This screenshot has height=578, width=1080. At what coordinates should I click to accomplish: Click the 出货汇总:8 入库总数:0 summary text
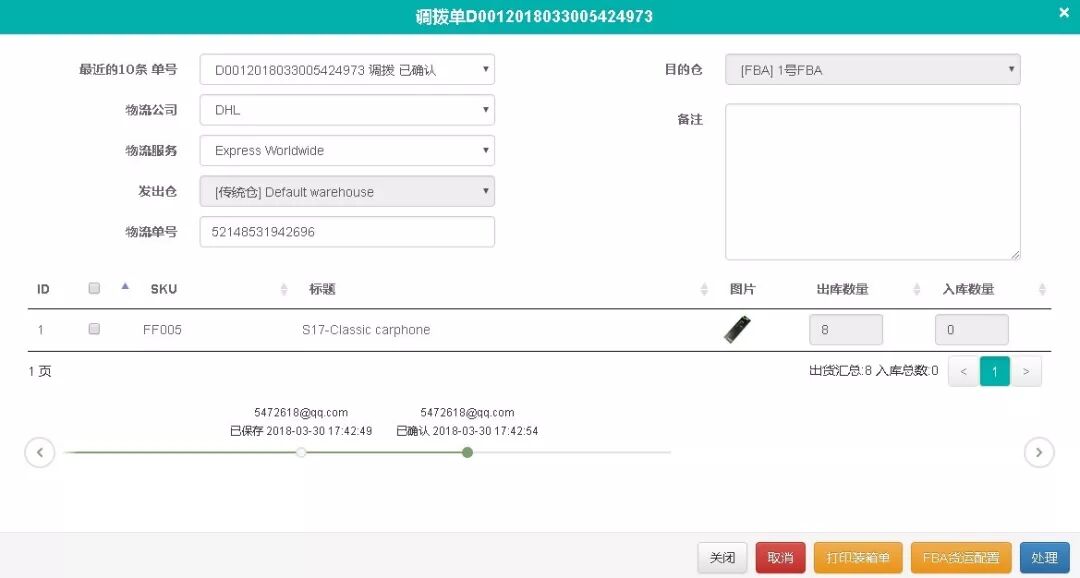coord(873,371)
